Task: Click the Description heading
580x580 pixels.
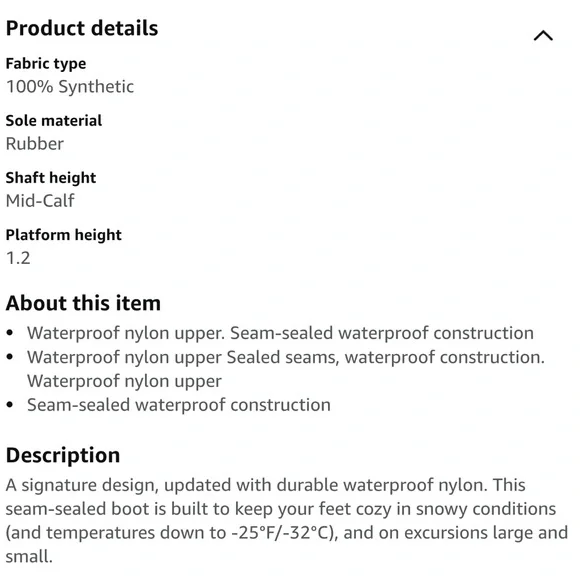Action: [63, 455]
